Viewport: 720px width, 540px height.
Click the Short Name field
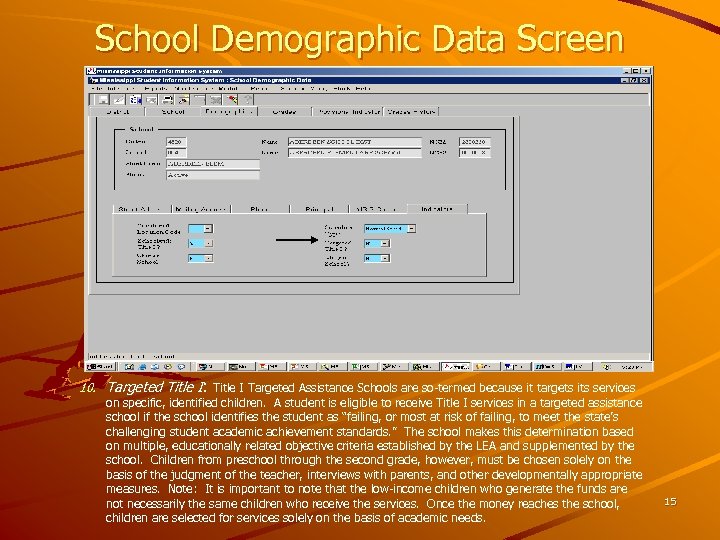tap(213, 164)
